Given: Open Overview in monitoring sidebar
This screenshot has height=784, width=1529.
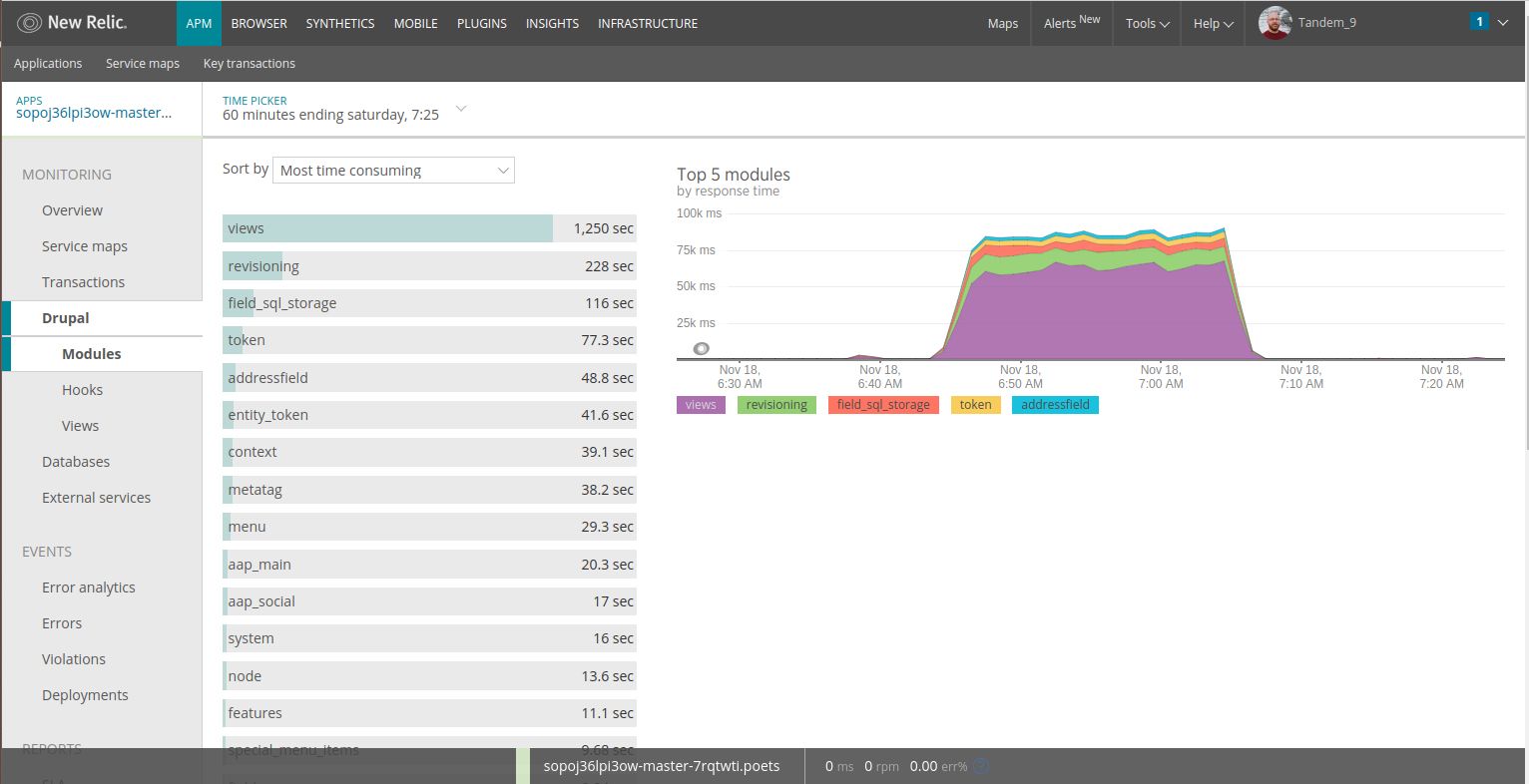Looking at the screenshot, I should [72, 210].
